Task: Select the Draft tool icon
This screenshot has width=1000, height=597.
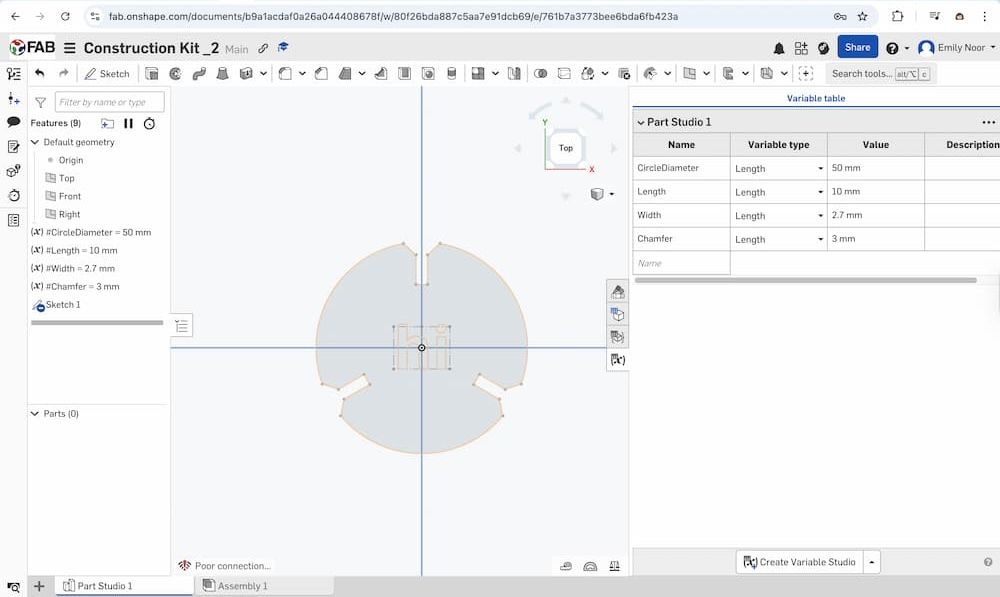Action: point(345,74)
